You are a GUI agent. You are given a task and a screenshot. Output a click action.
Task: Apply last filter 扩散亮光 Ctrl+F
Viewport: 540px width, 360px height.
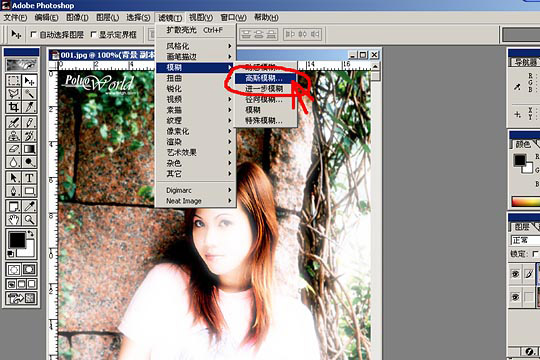(196, 30)
